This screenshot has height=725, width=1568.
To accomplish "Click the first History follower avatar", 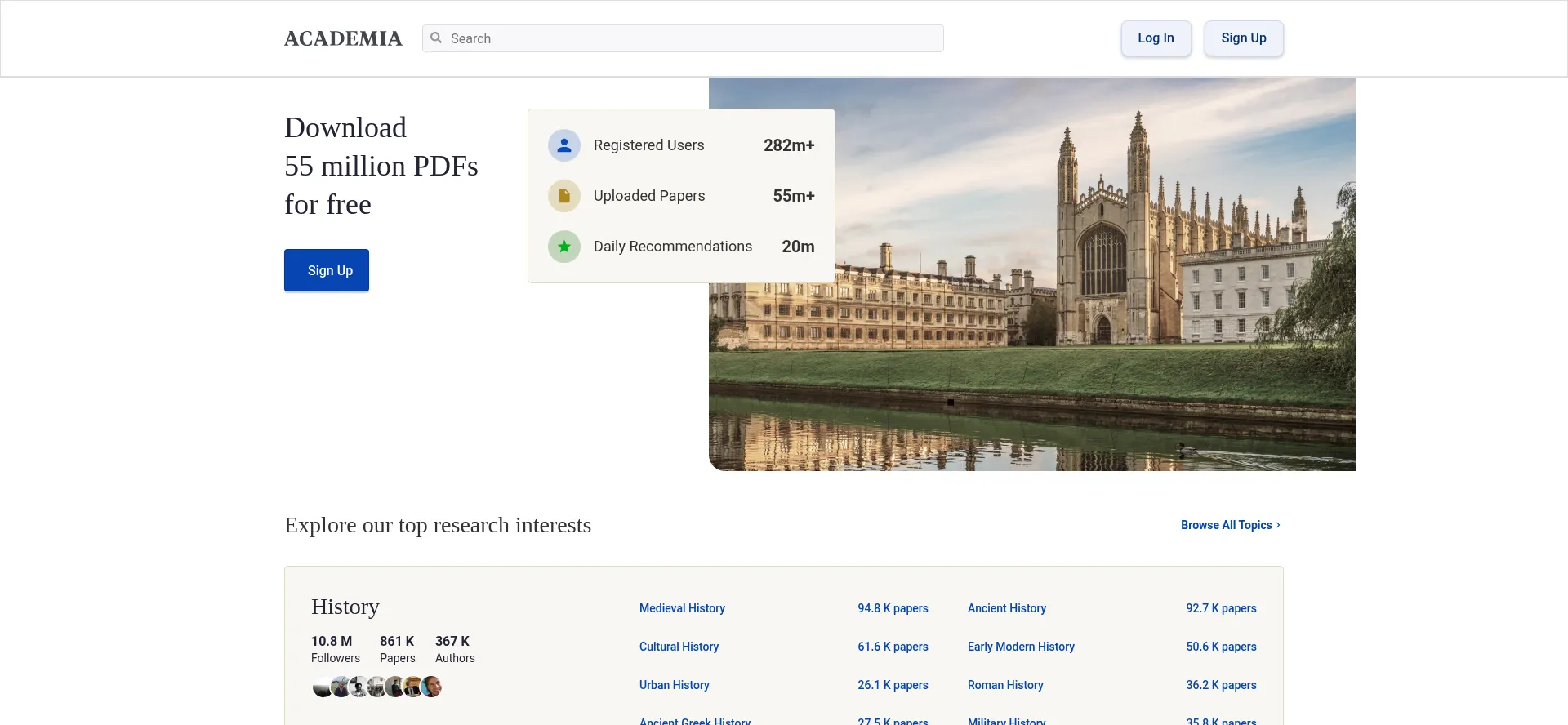I will 322,687.
